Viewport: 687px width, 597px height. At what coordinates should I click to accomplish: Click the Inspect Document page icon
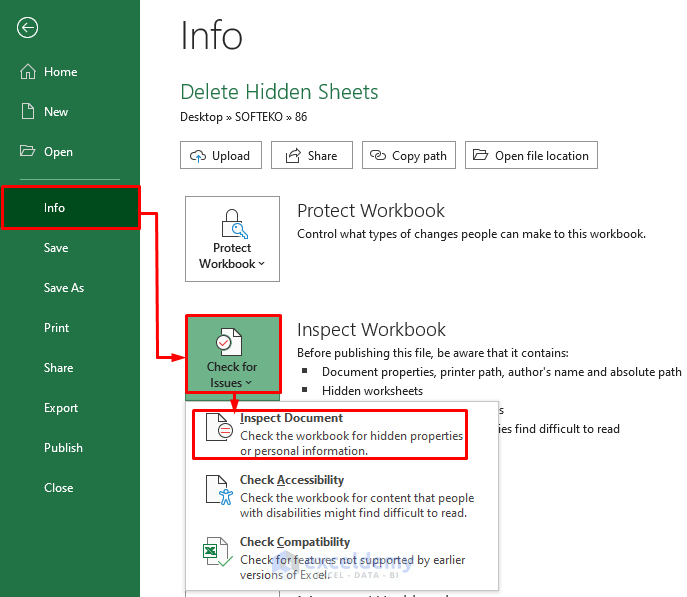(x=220, y=426)
